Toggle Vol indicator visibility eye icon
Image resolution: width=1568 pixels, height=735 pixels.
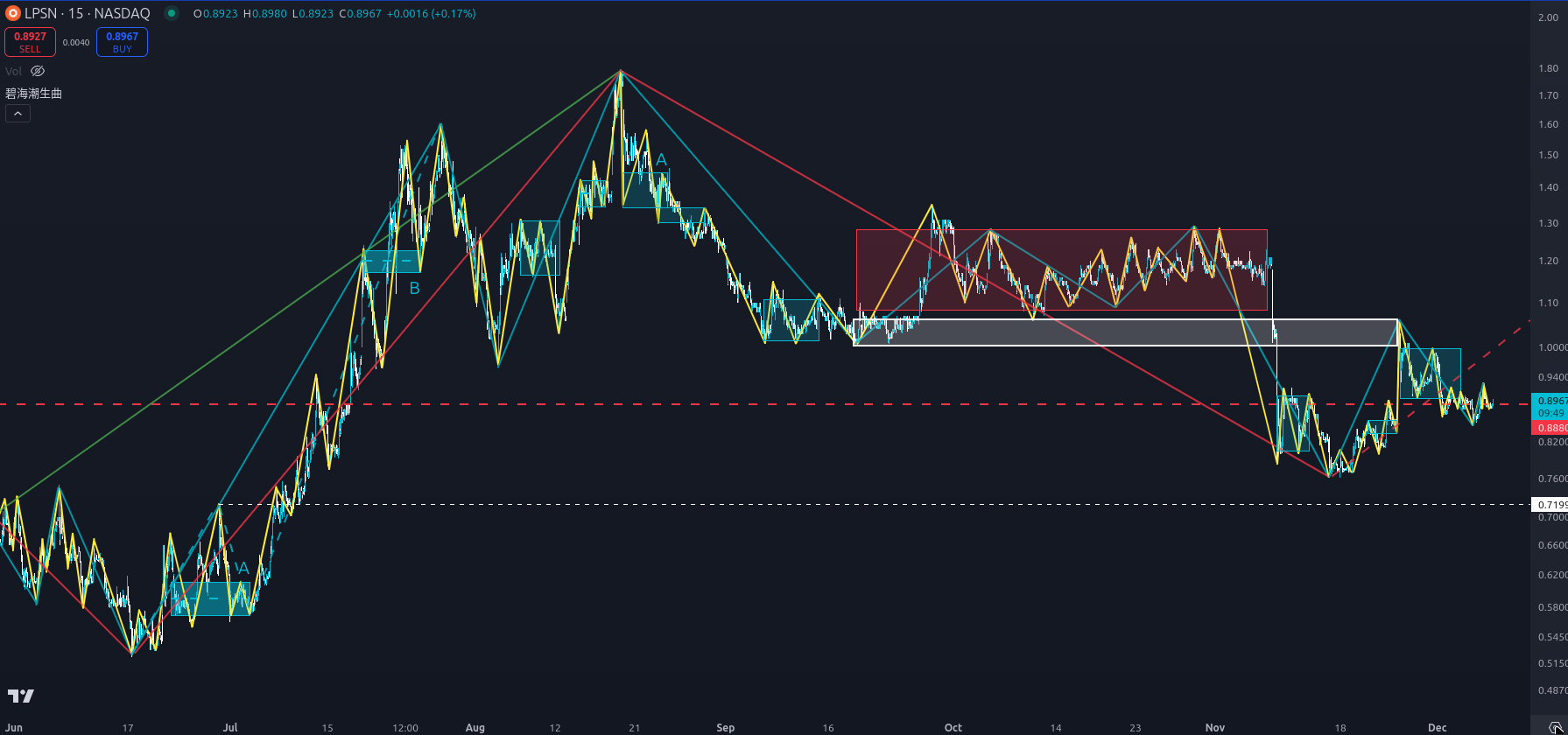(37, 71)
